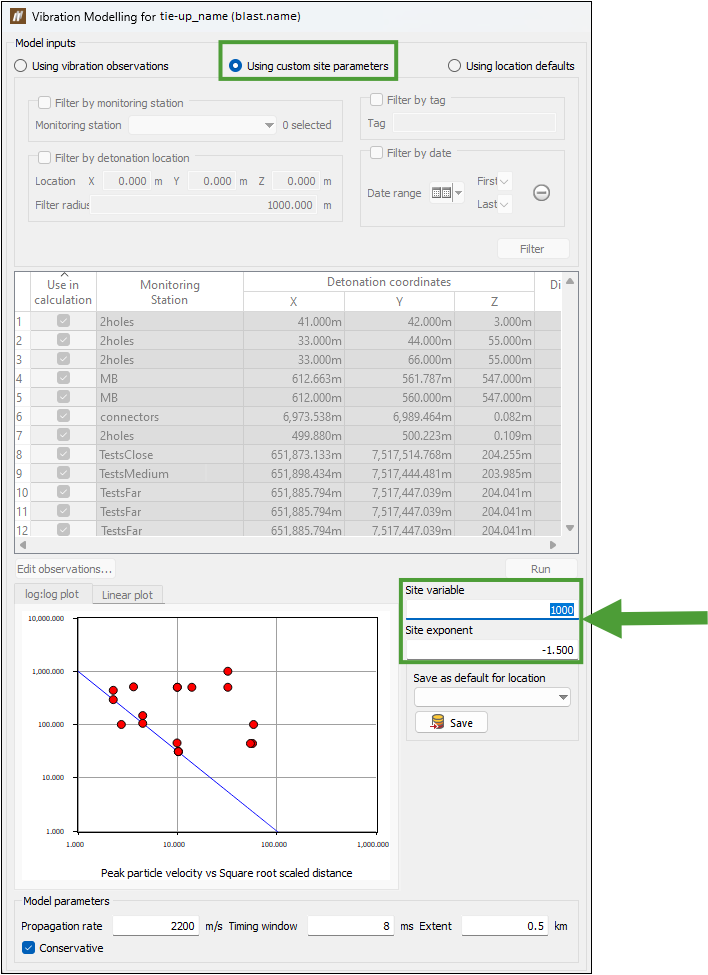708x975 pixels.
Task: Enable Filter by monitoring station checkbox
Action: point(45,103)
